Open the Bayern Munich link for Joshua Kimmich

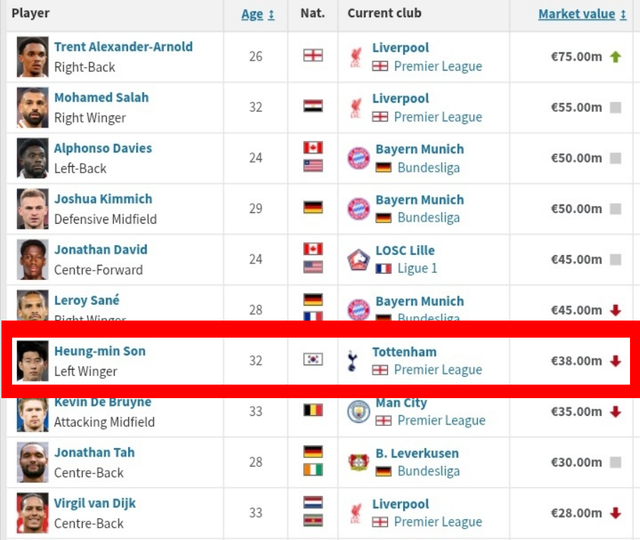click(419, 199)
